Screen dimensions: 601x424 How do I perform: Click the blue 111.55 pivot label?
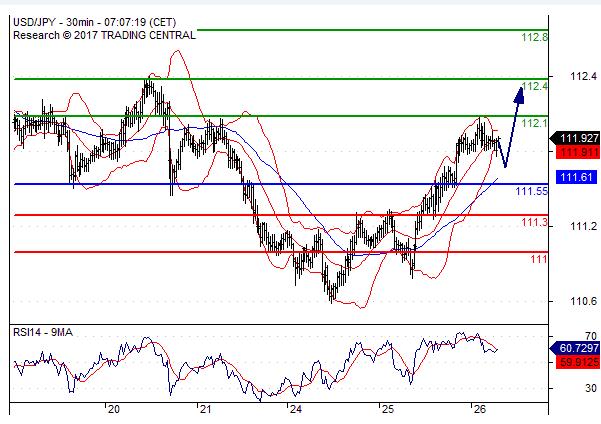pyautogui.click(x=532, y=191)
